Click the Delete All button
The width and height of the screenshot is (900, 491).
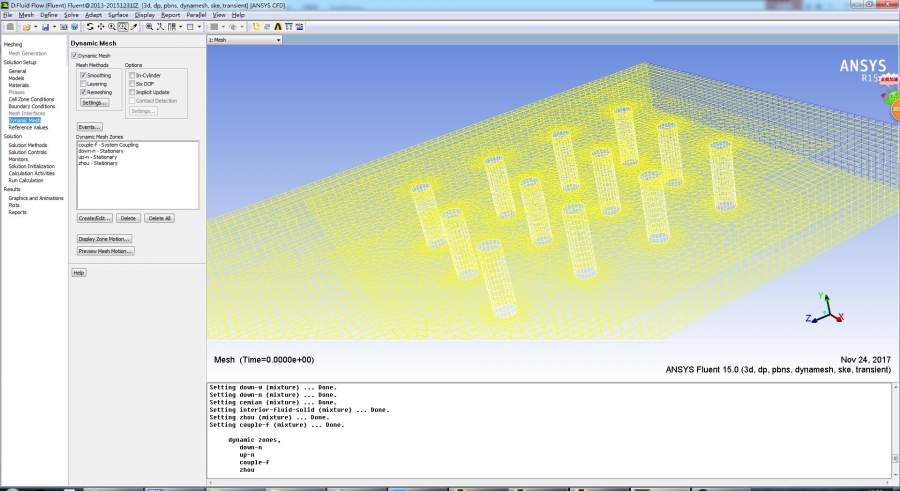[x=159, y=218]
